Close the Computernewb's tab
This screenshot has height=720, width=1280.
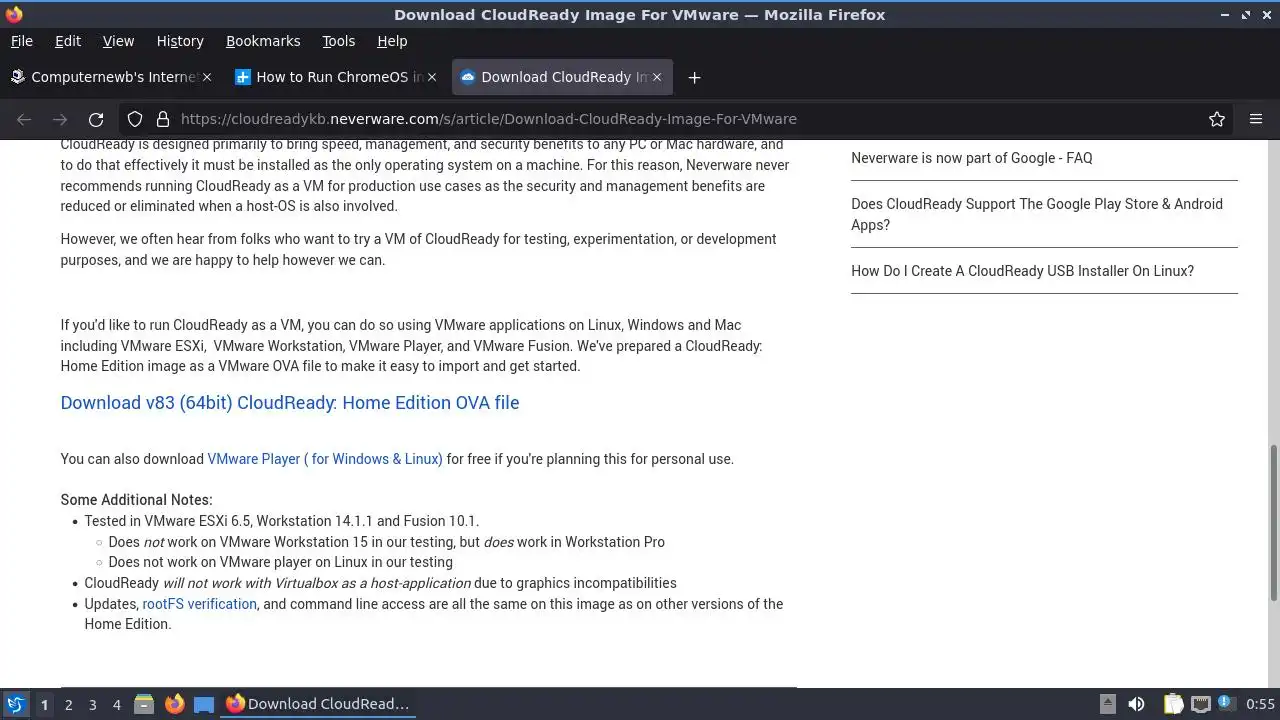click(207, 77)
